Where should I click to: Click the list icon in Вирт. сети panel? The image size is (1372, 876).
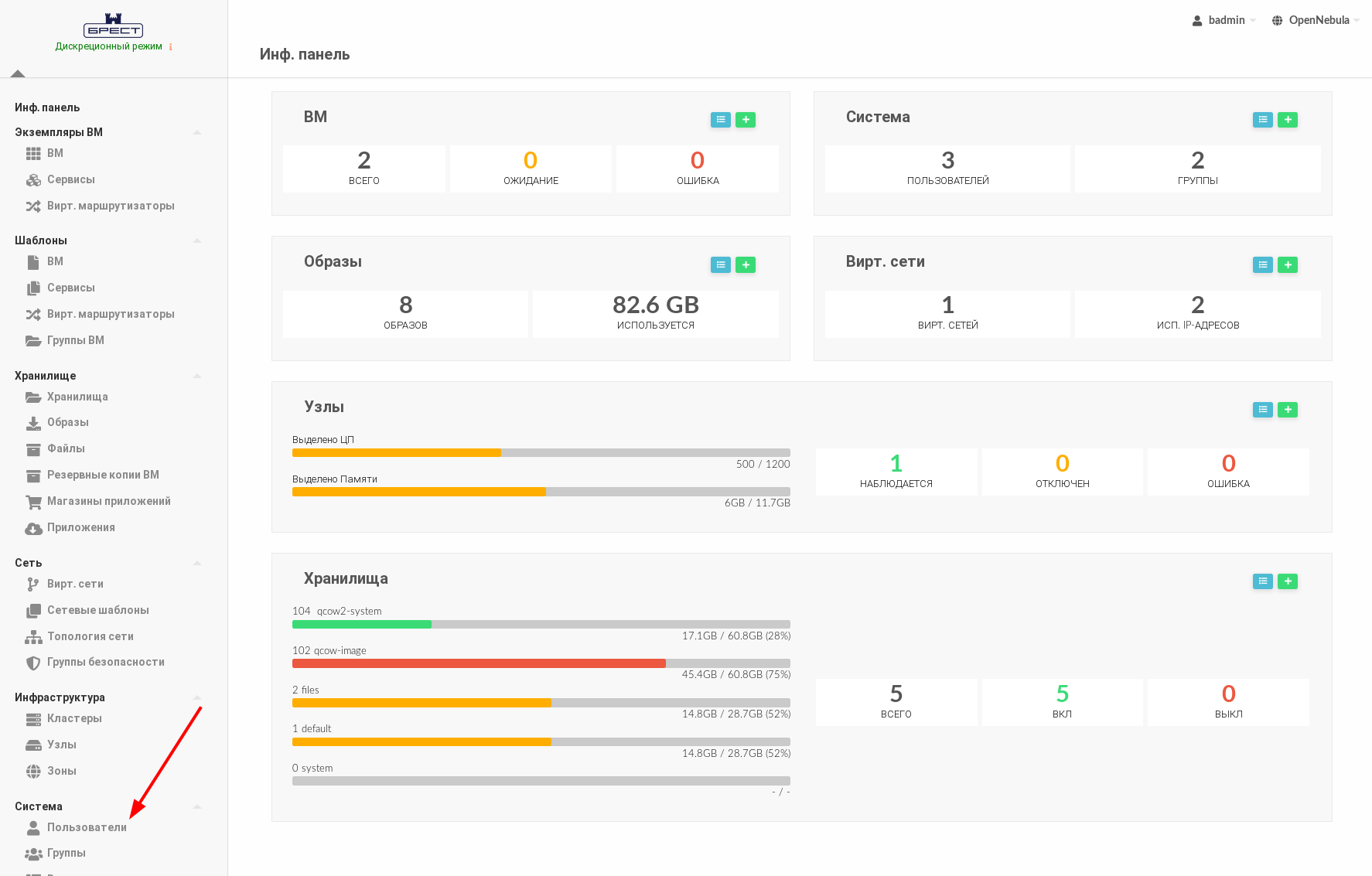point(1262,265)
